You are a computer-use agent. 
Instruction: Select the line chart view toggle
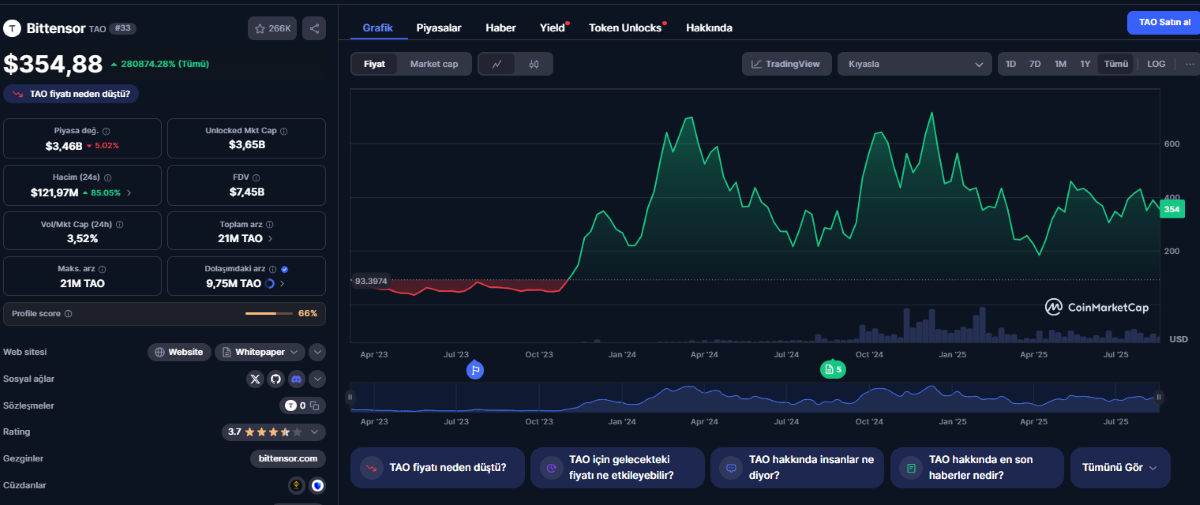(497, 64)
